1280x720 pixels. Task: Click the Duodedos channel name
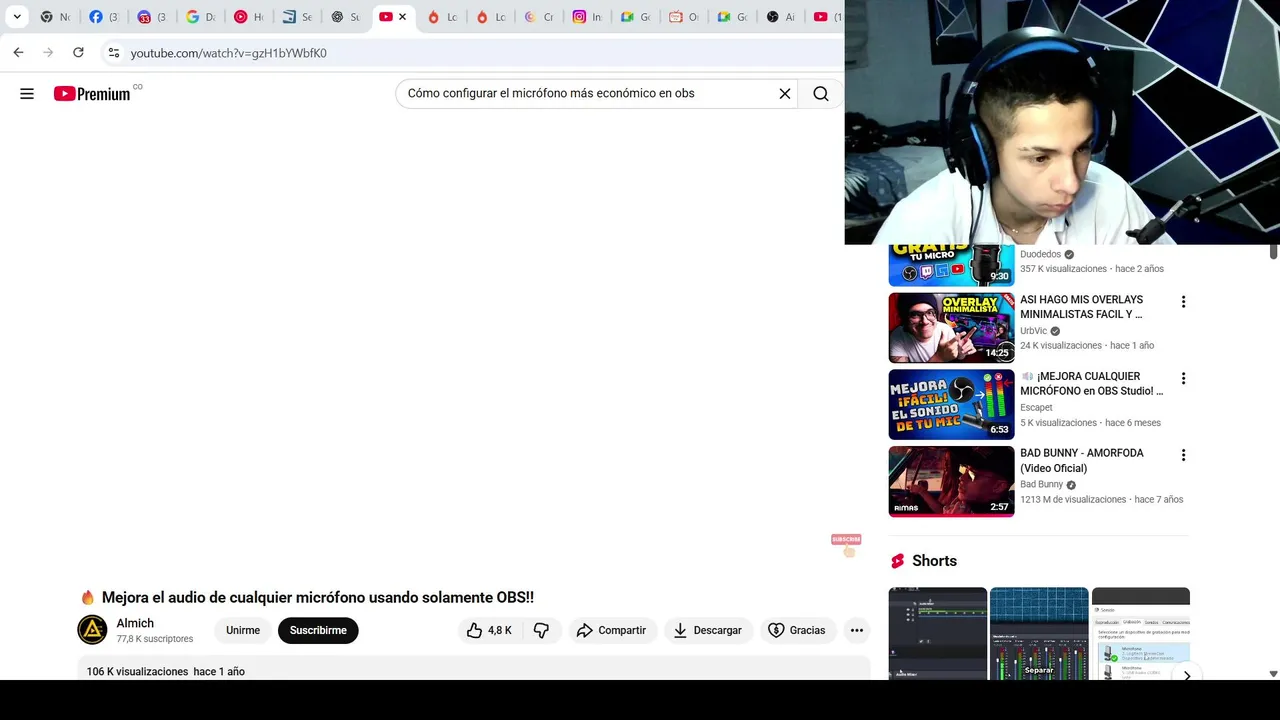coord(1040,254)
